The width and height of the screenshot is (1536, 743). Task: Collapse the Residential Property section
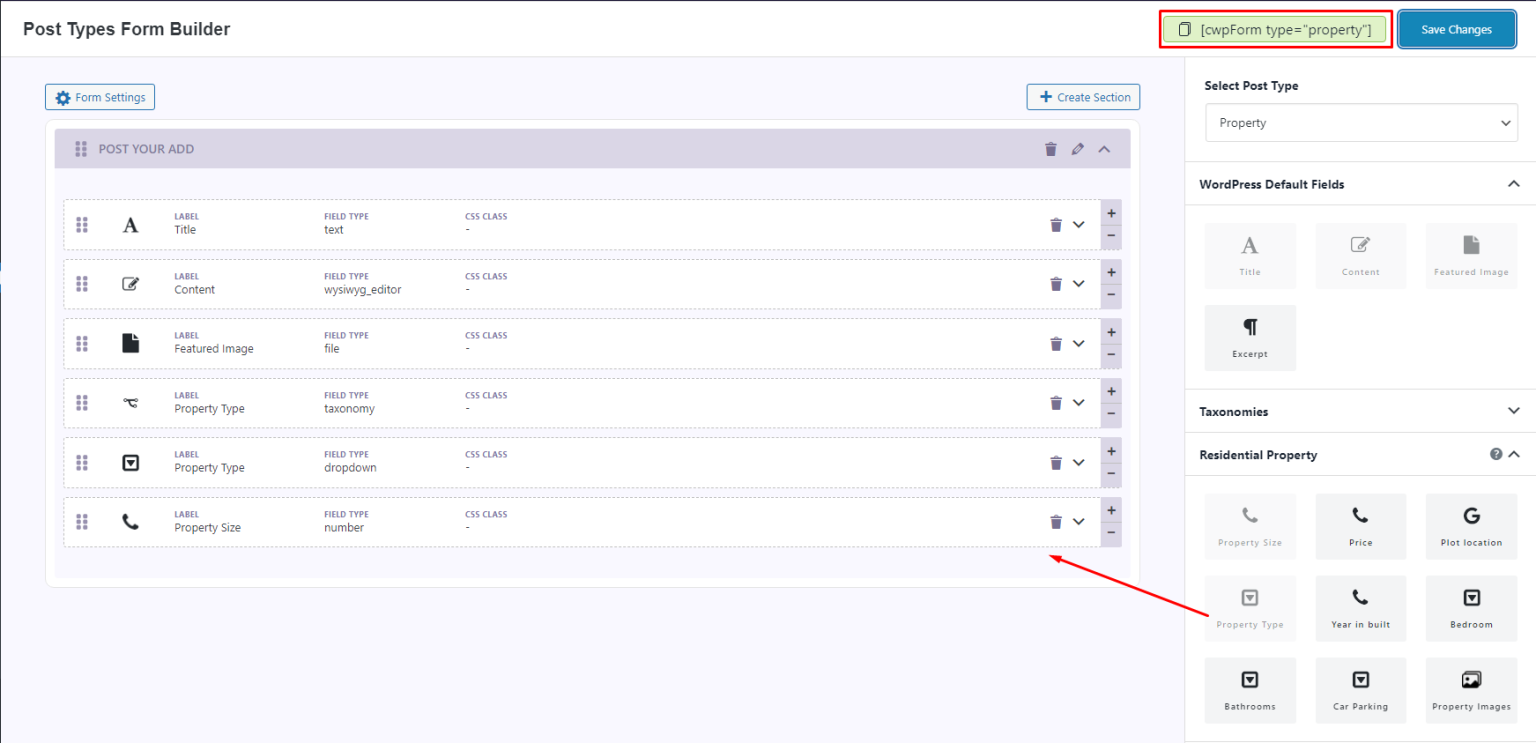1513,454
